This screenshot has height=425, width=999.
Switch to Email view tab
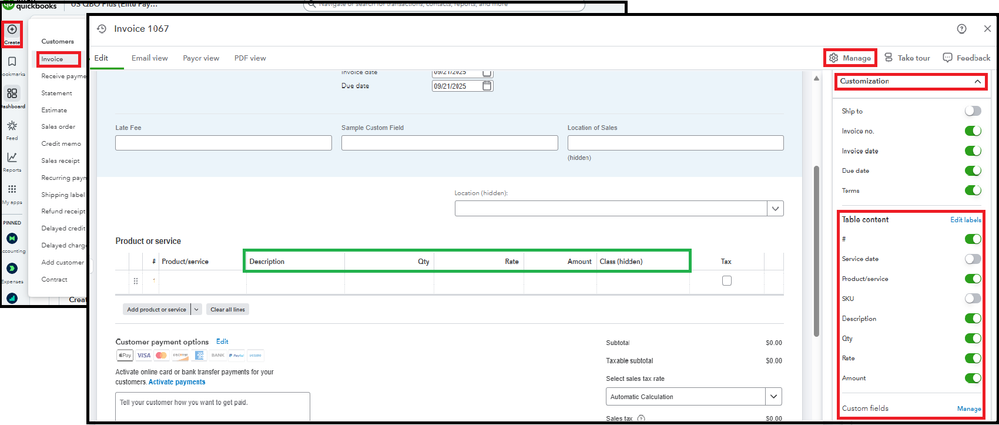tap(150, 58)
